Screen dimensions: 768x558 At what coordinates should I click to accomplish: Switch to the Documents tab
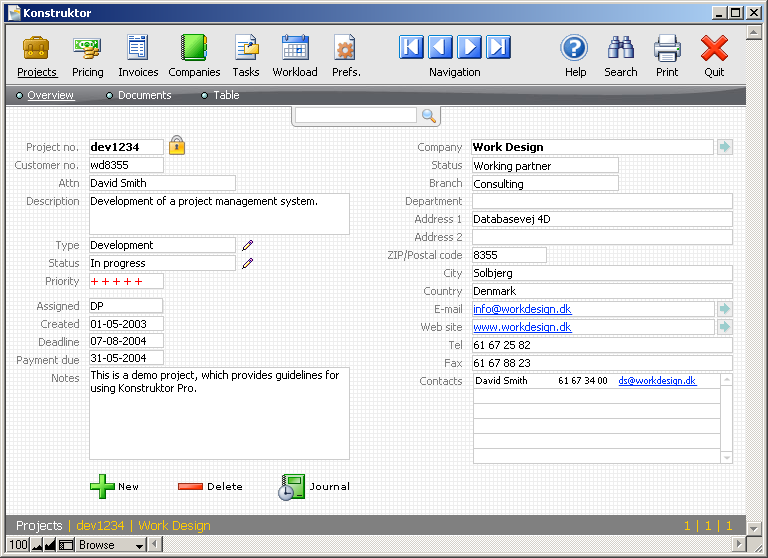point(144,95)
